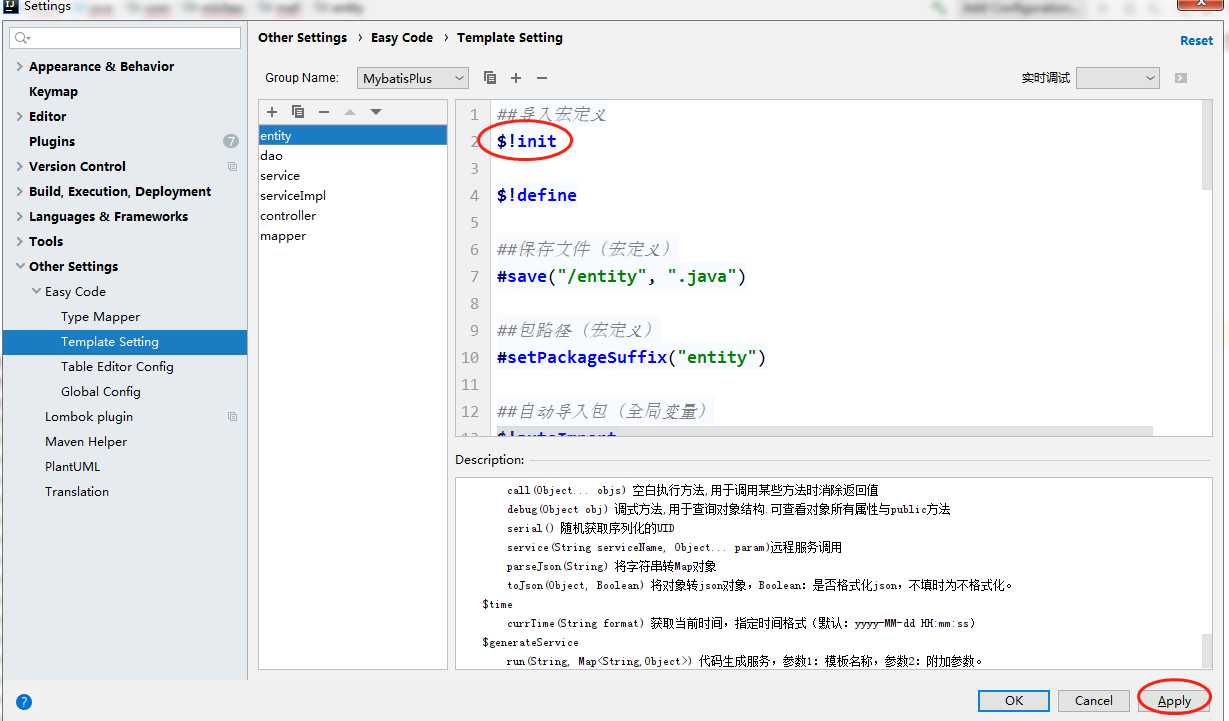Click the $time entry in description
1229x721 pixels.
pos(497,604)
